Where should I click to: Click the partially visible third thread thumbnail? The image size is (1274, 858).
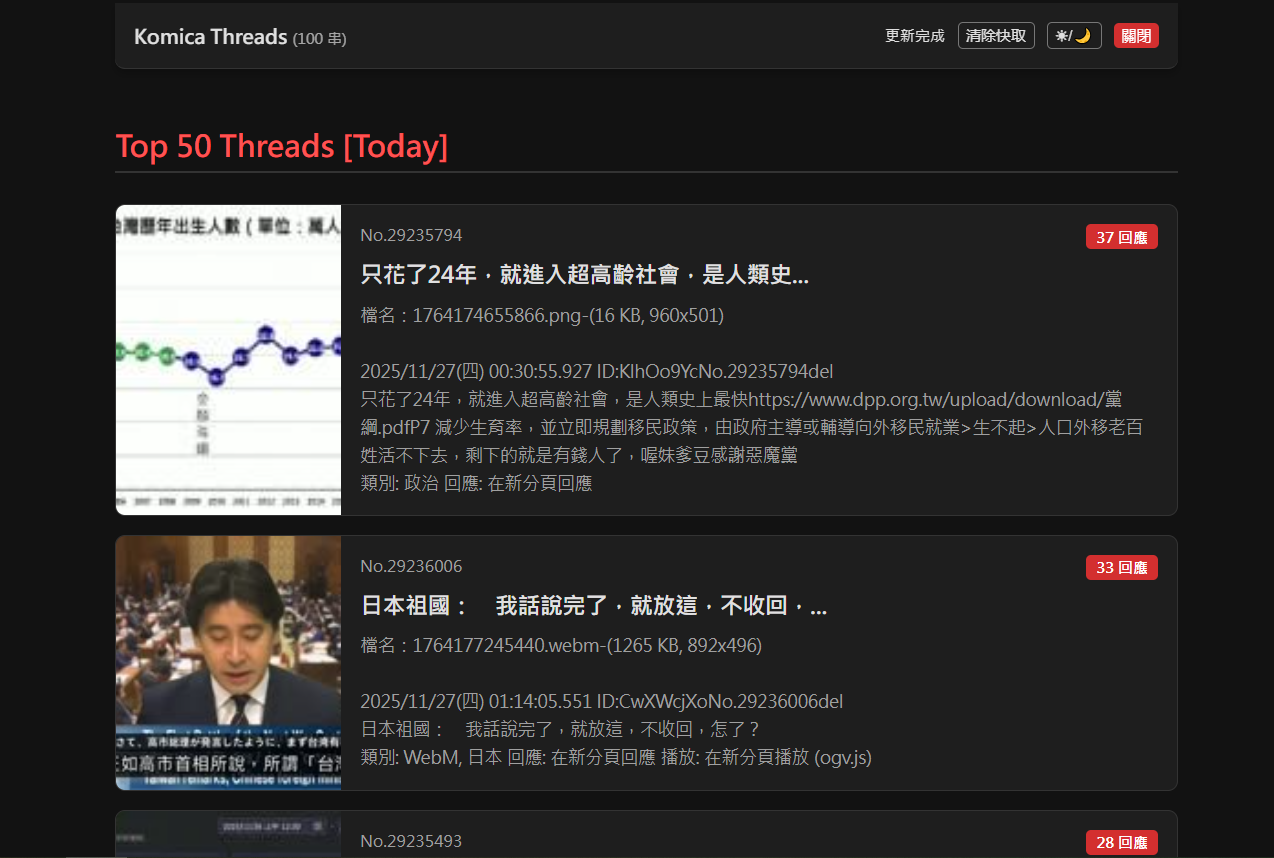(228, 834)
